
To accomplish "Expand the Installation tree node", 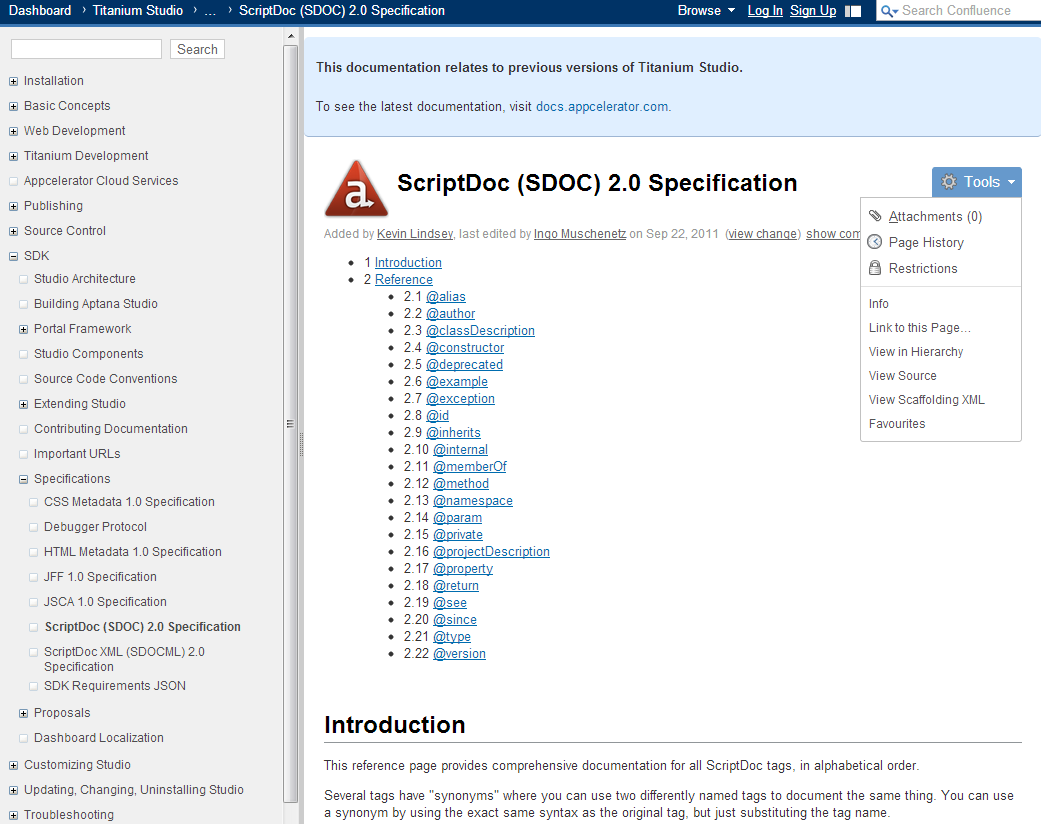I will point(13,81).
